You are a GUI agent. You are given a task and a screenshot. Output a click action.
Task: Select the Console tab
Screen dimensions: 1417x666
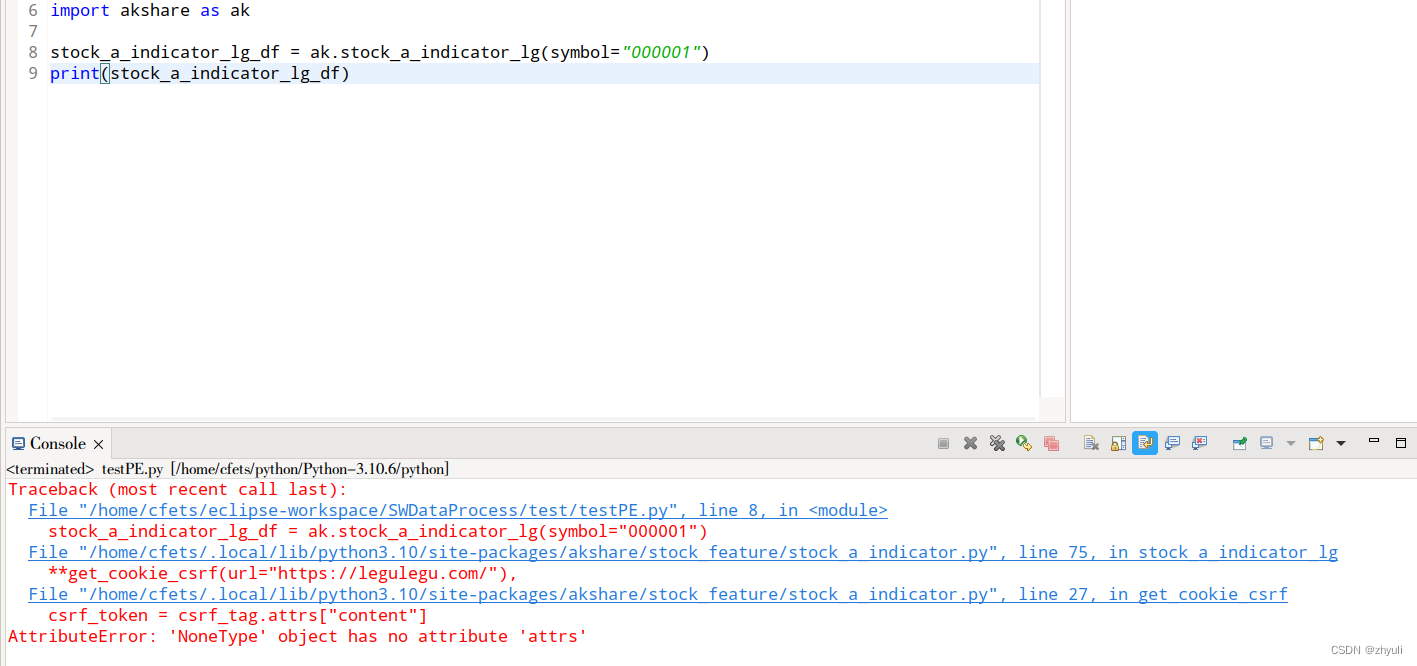[x=58, y=443]
